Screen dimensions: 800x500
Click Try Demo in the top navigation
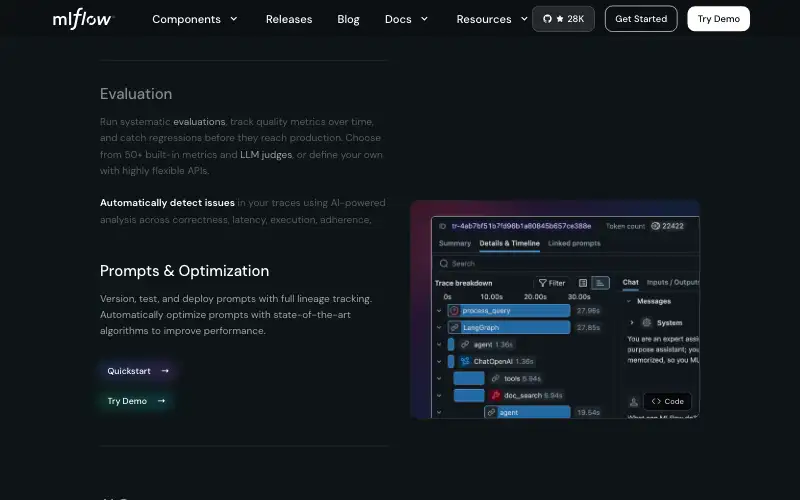718,19
